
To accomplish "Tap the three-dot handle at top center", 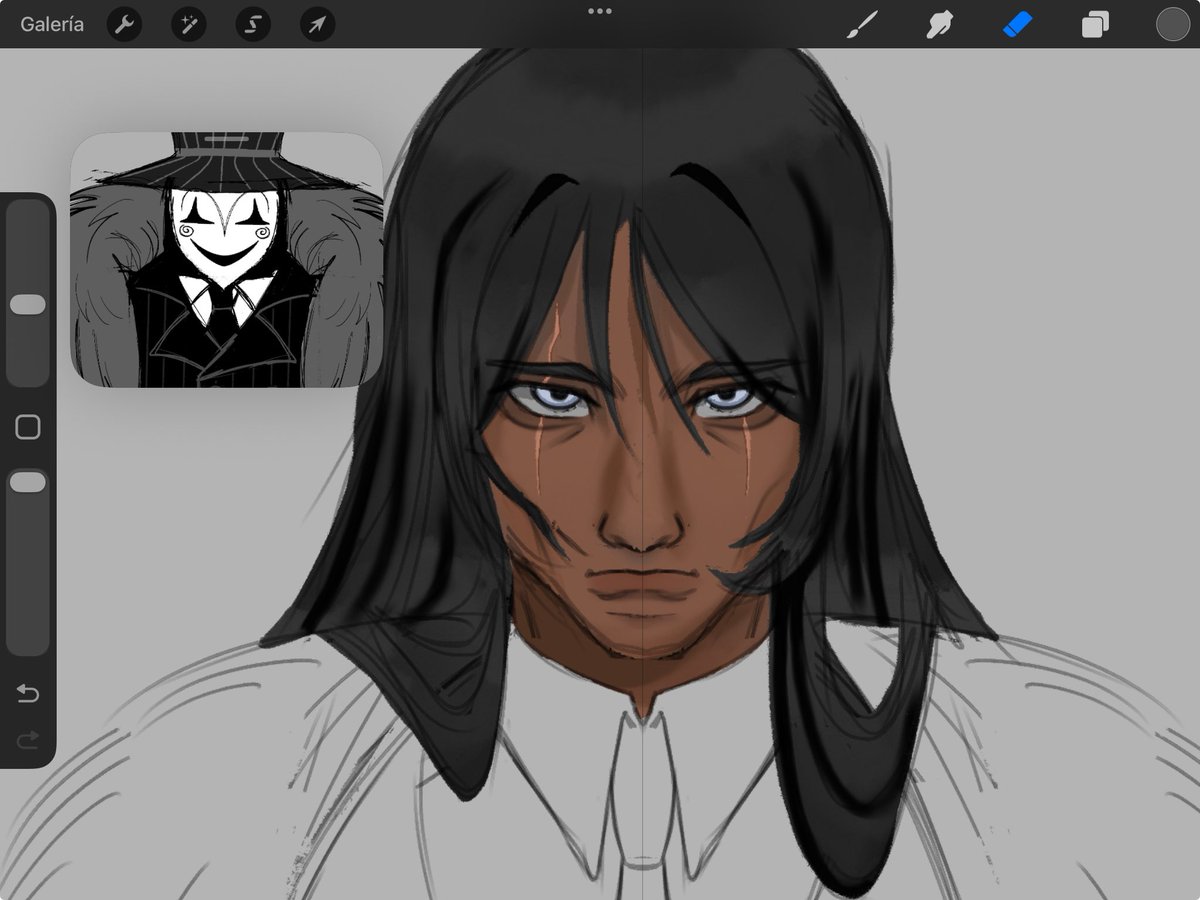I will [x=600, y=11].
